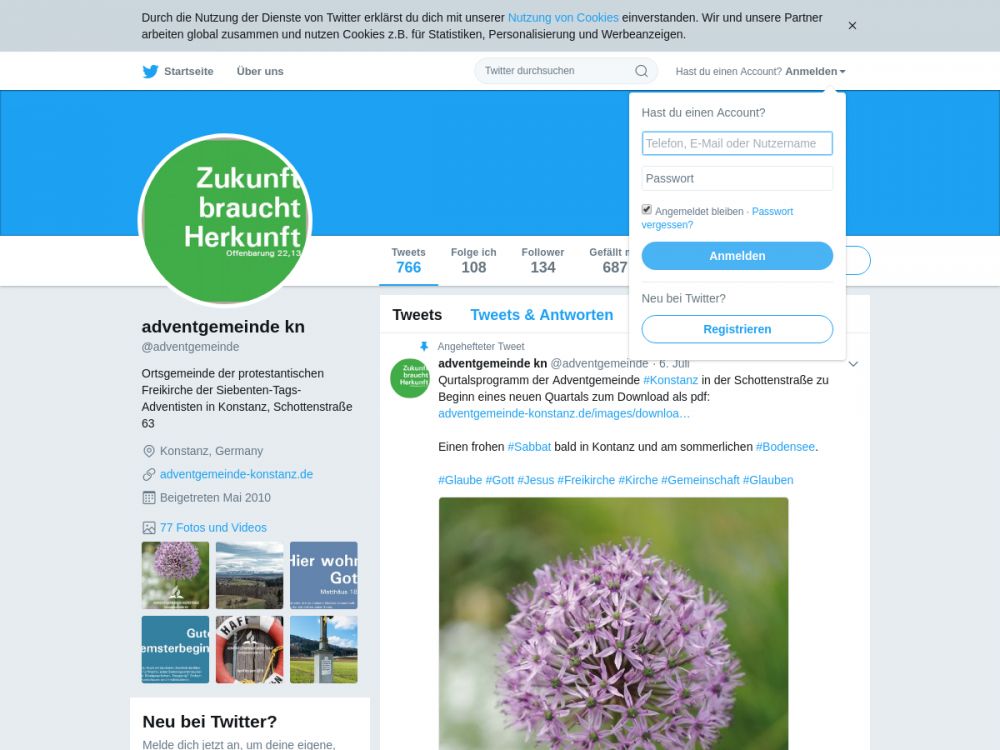The width and height of the screenshot is (1000, 750).
Task: Open the Folge ich tab
Action: 473,260
